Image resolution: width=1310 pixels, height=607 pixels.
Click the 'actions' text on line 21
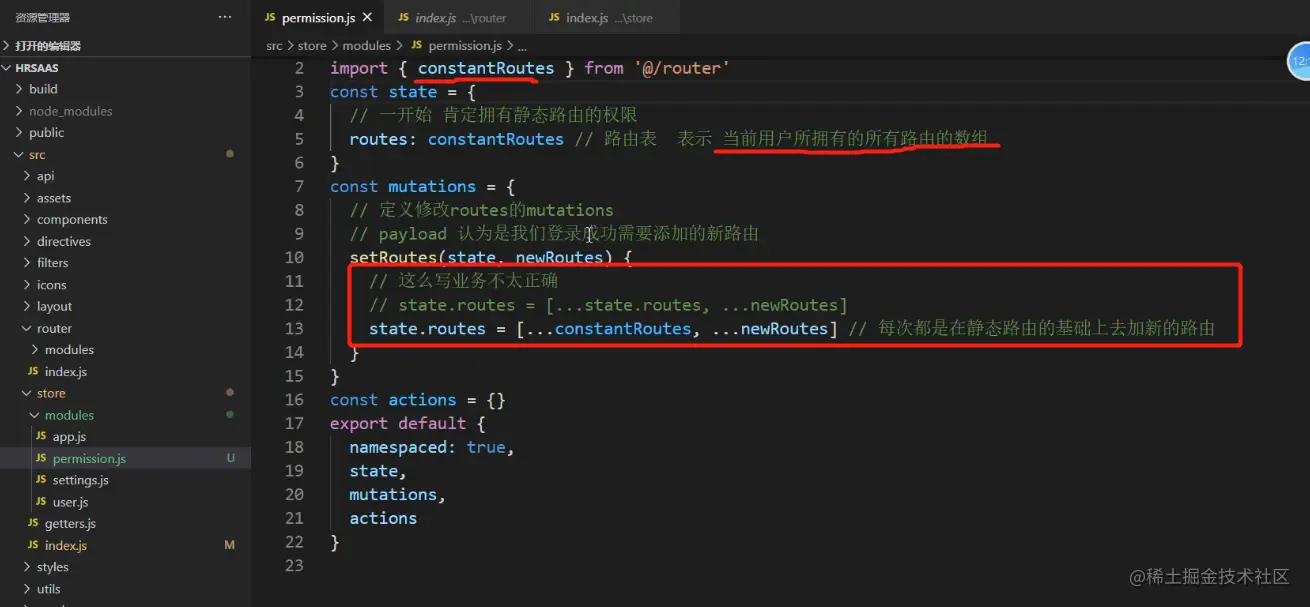pyautogui.click(x=383, y=519)
